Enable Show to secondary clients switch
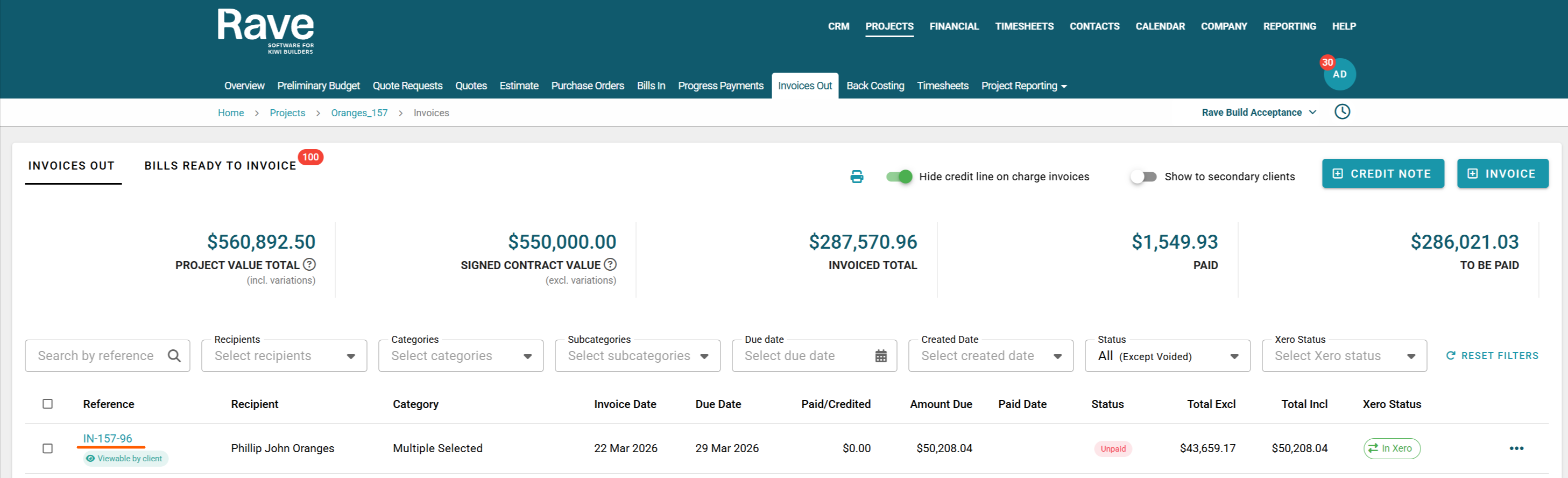 click(x=1143, y=177)
